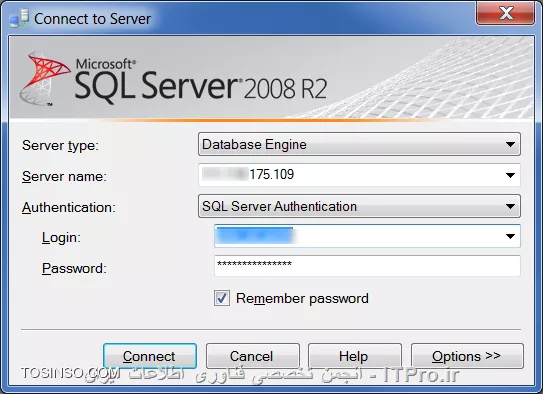Viewport: 543px width, 394px height.
Task: Close the Connect to Server window
Action: click(506, 13)
